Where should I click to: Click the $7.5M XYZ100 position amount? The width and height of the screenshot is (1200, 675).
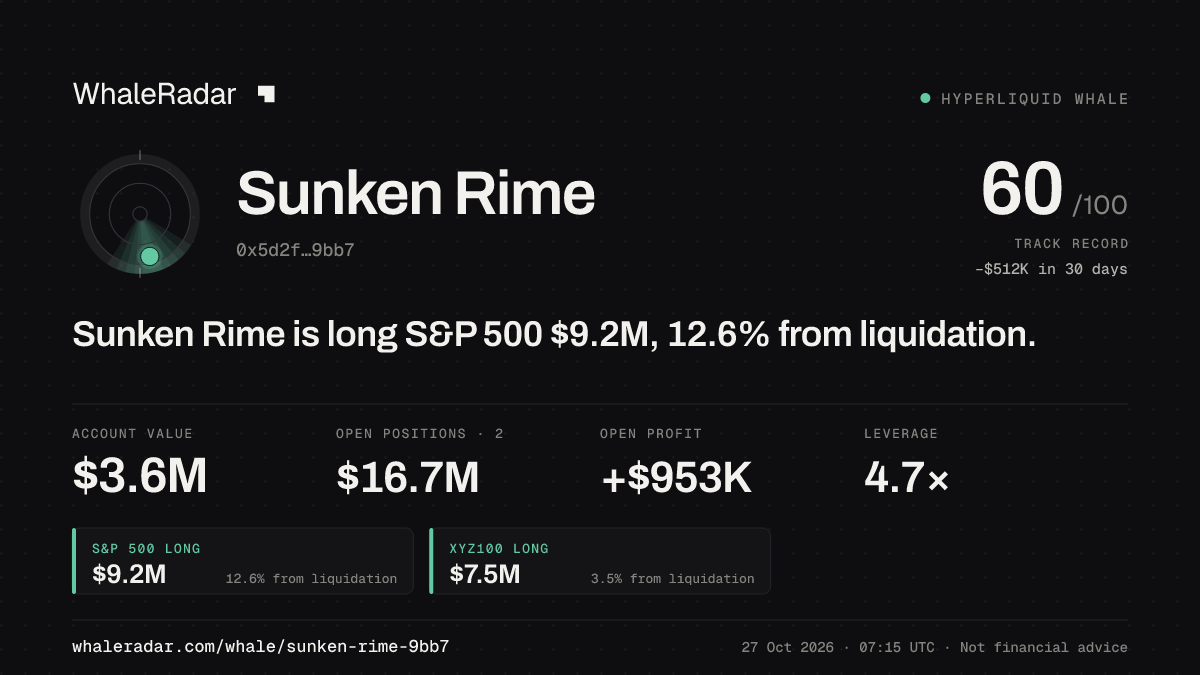pyautogui.click(x=485, y=575)
